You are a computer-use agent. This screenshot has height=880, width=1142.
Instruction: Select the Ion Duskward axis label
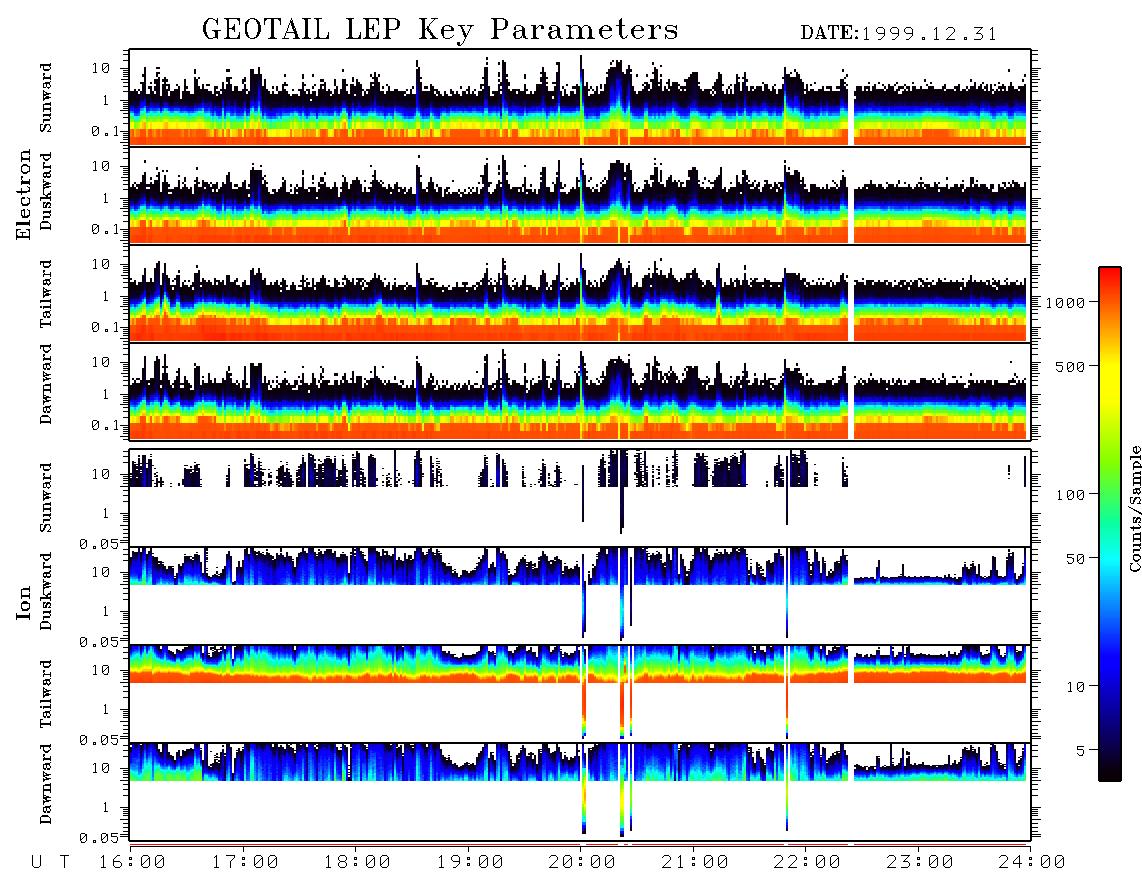click(x=46, y=592)
